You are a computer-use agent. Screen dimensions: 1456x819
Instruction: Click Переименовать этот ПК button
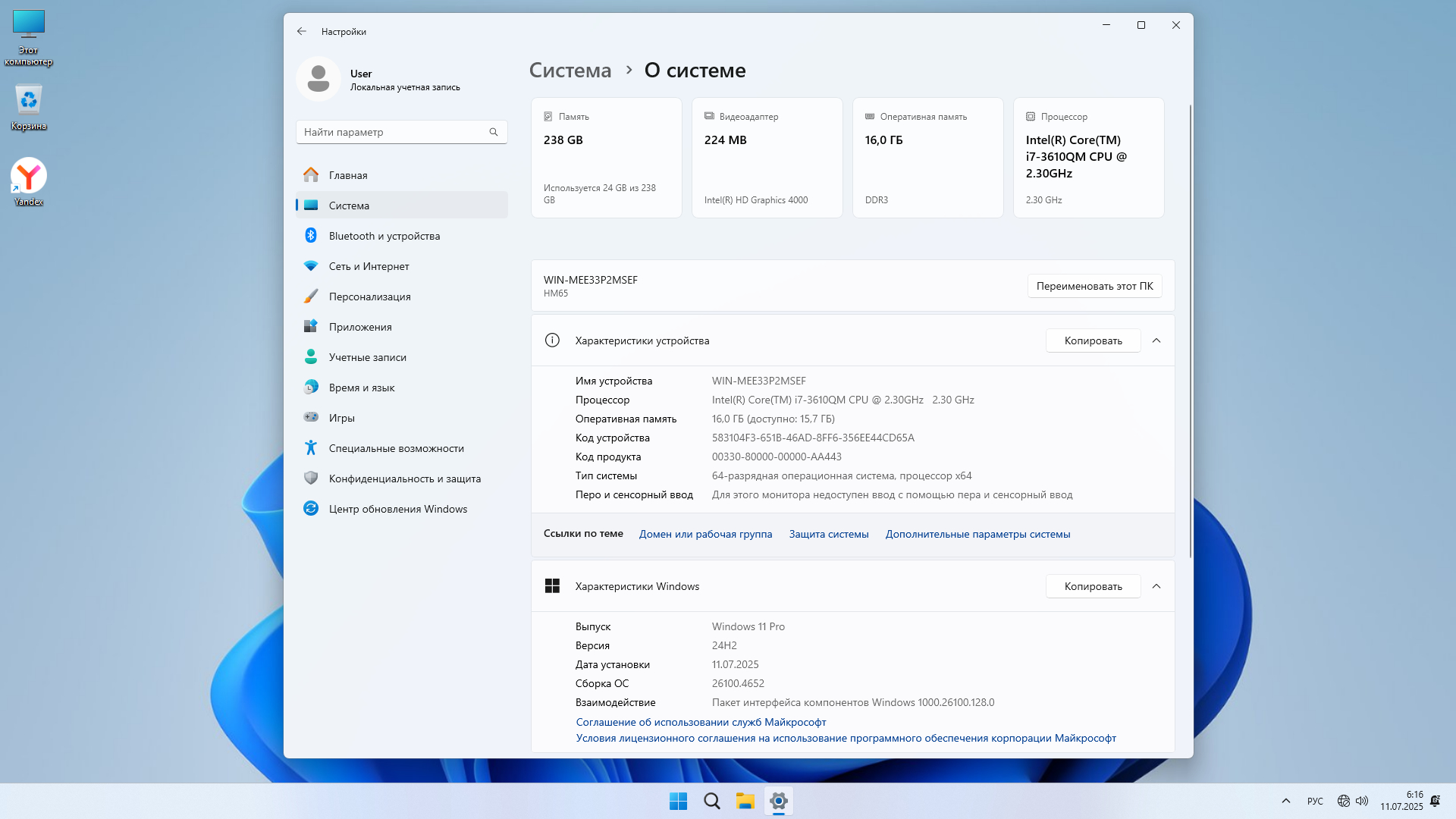pyautogui.click(x=1094, y=286)
